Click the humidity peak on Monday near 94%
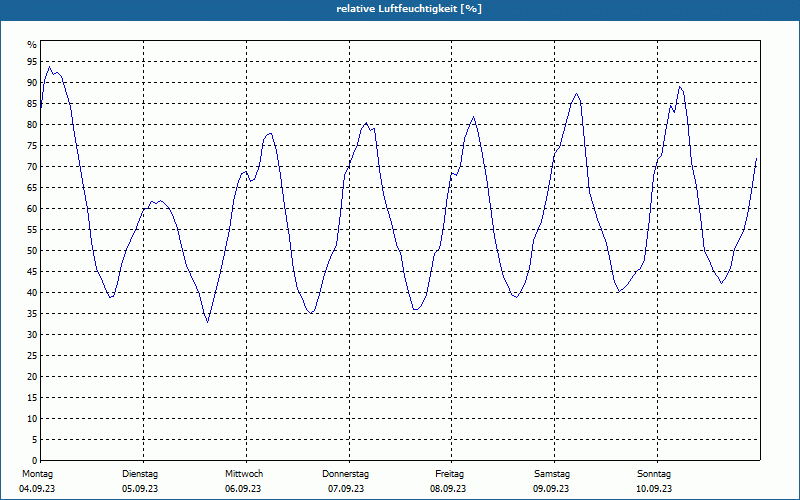This screenshot has width=800, height=500. (49, 67)
